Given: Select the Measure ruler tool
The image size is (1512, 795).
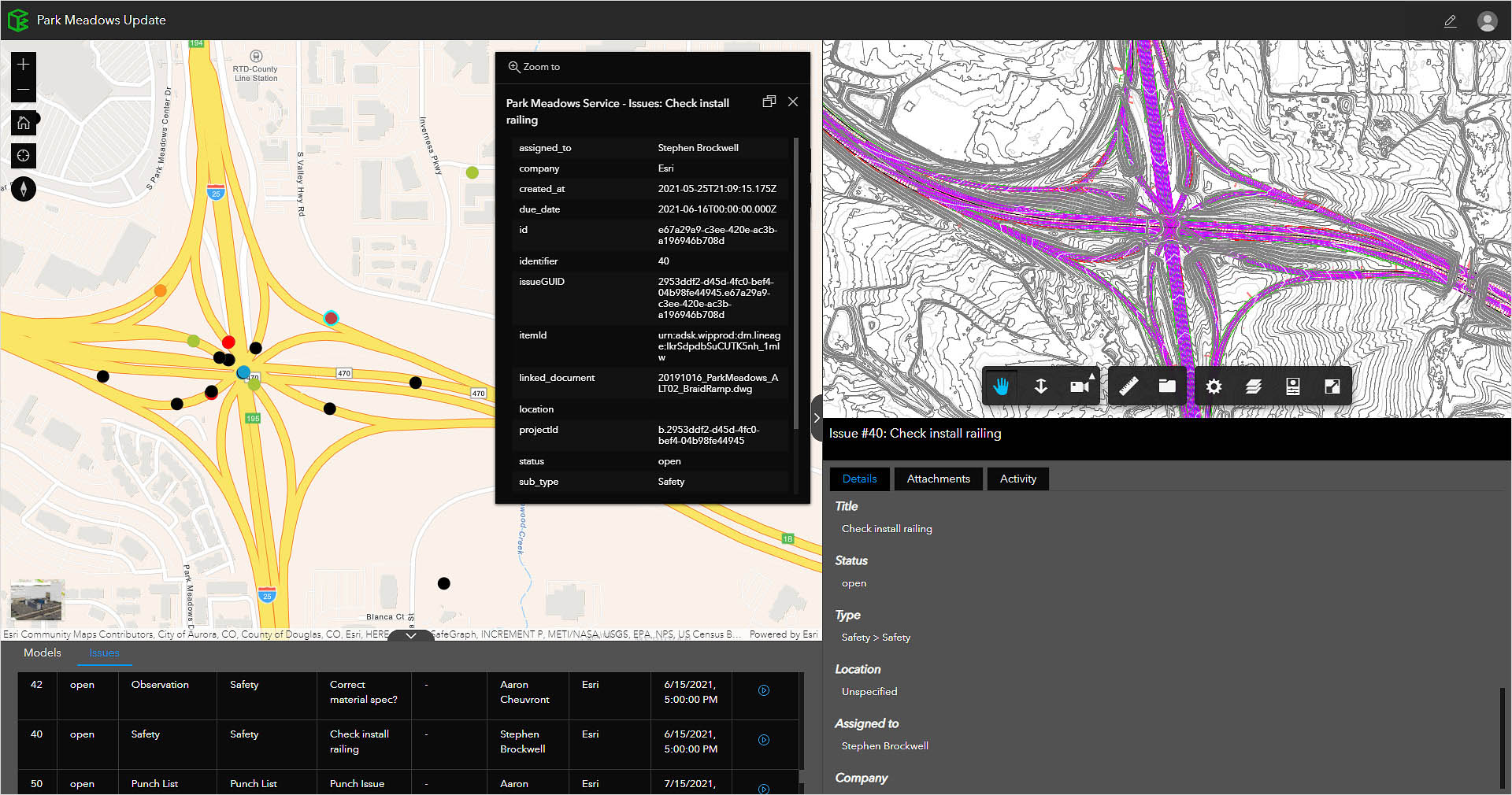Looking at the screenshot, I should [1128, 386].
